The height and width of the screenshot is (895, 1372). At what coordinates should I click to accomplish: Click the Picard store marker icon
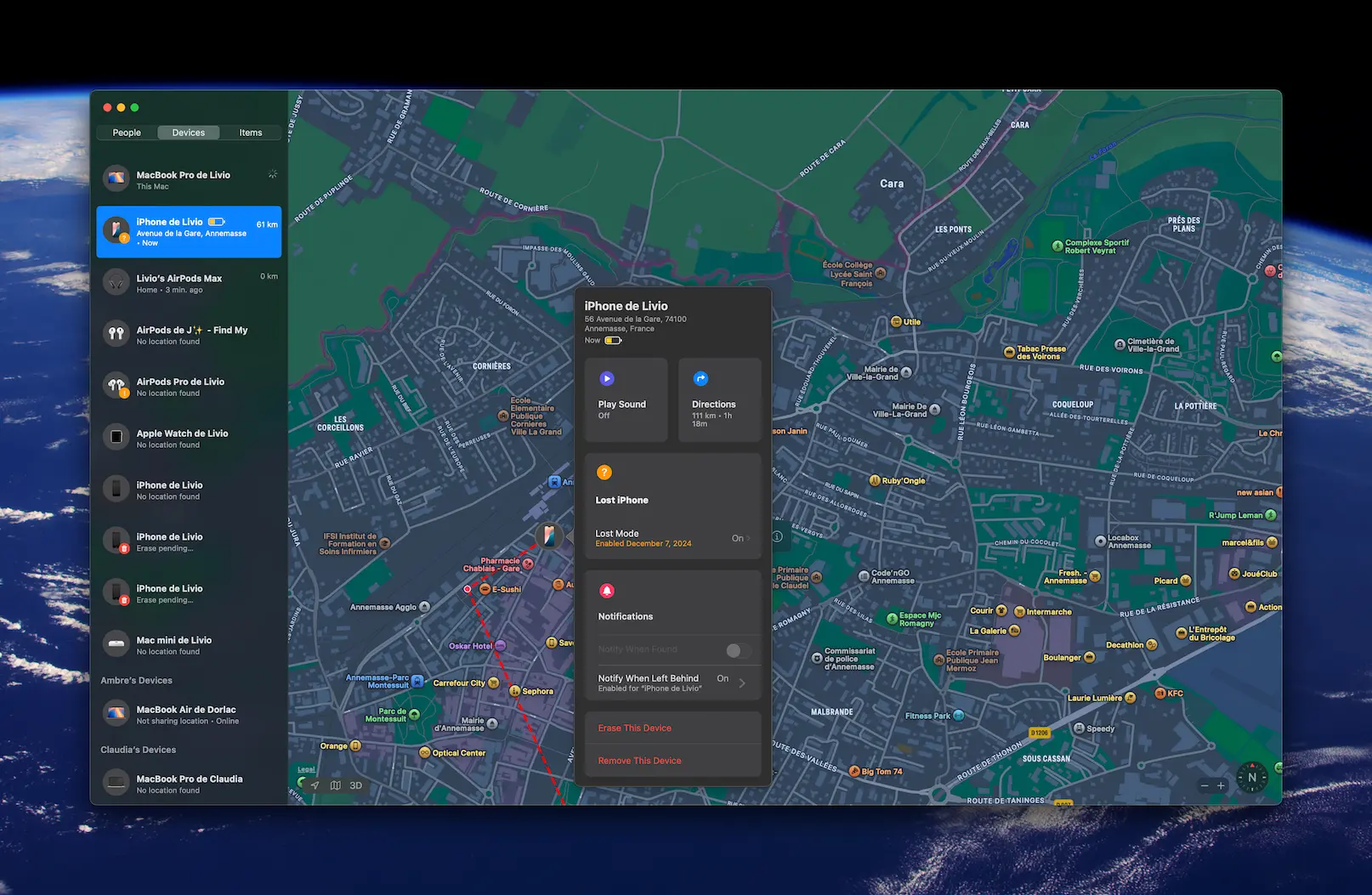click(1186, 581)
